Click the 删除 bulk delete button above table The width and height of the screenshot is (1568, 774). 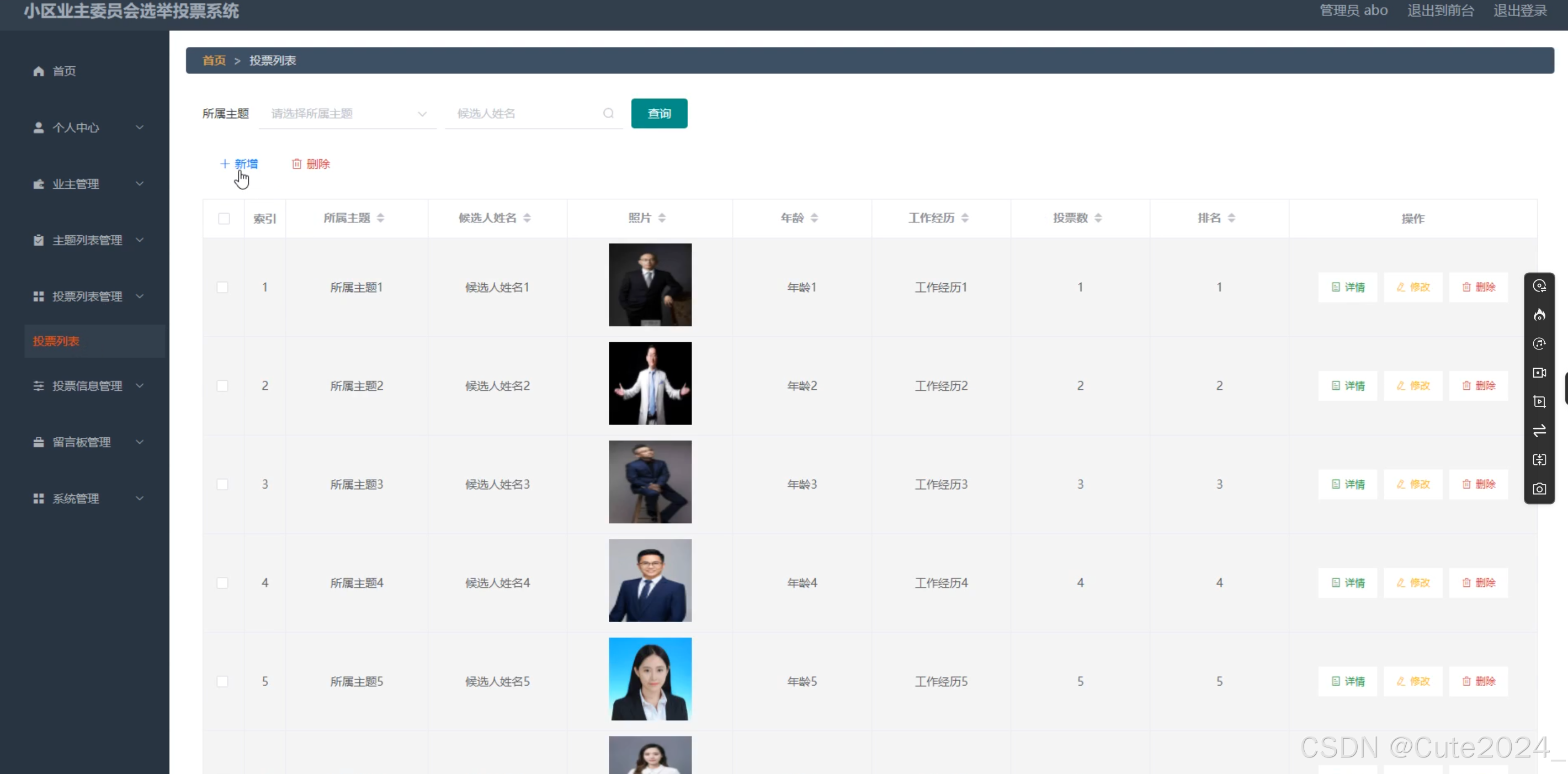310,164
